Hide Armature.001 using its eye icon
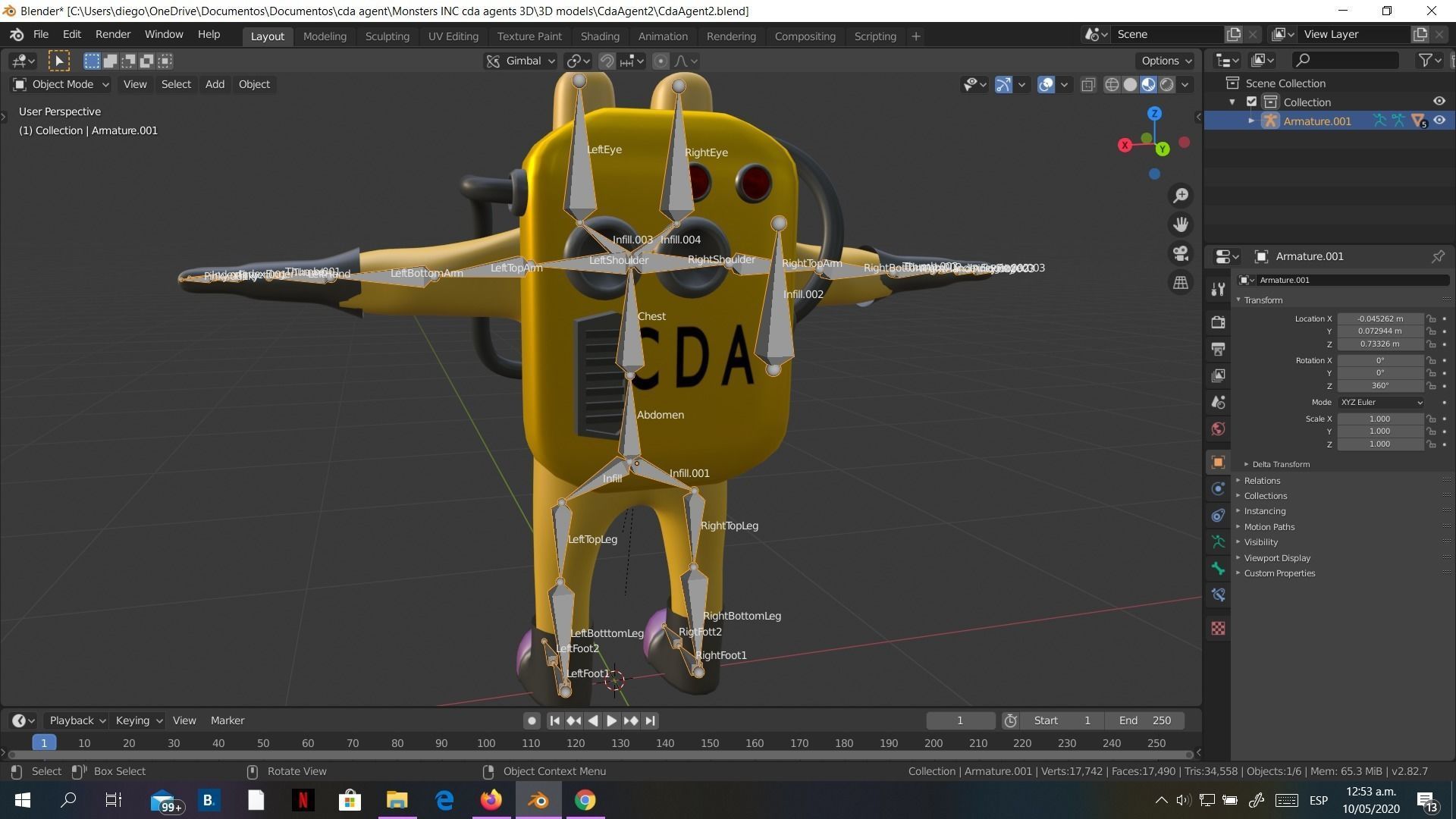The height and width of the screenshot is (819, 1456). coord(1439,121)
